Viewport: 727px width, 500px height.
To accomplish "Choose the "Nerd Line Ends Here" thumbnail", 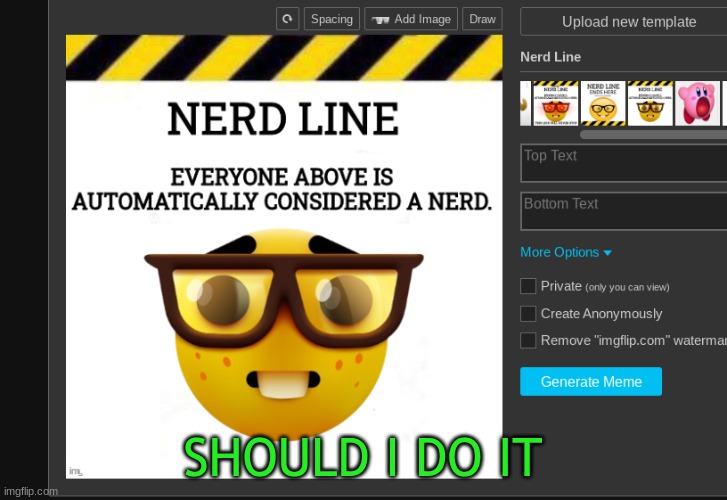I will (603, 103).
